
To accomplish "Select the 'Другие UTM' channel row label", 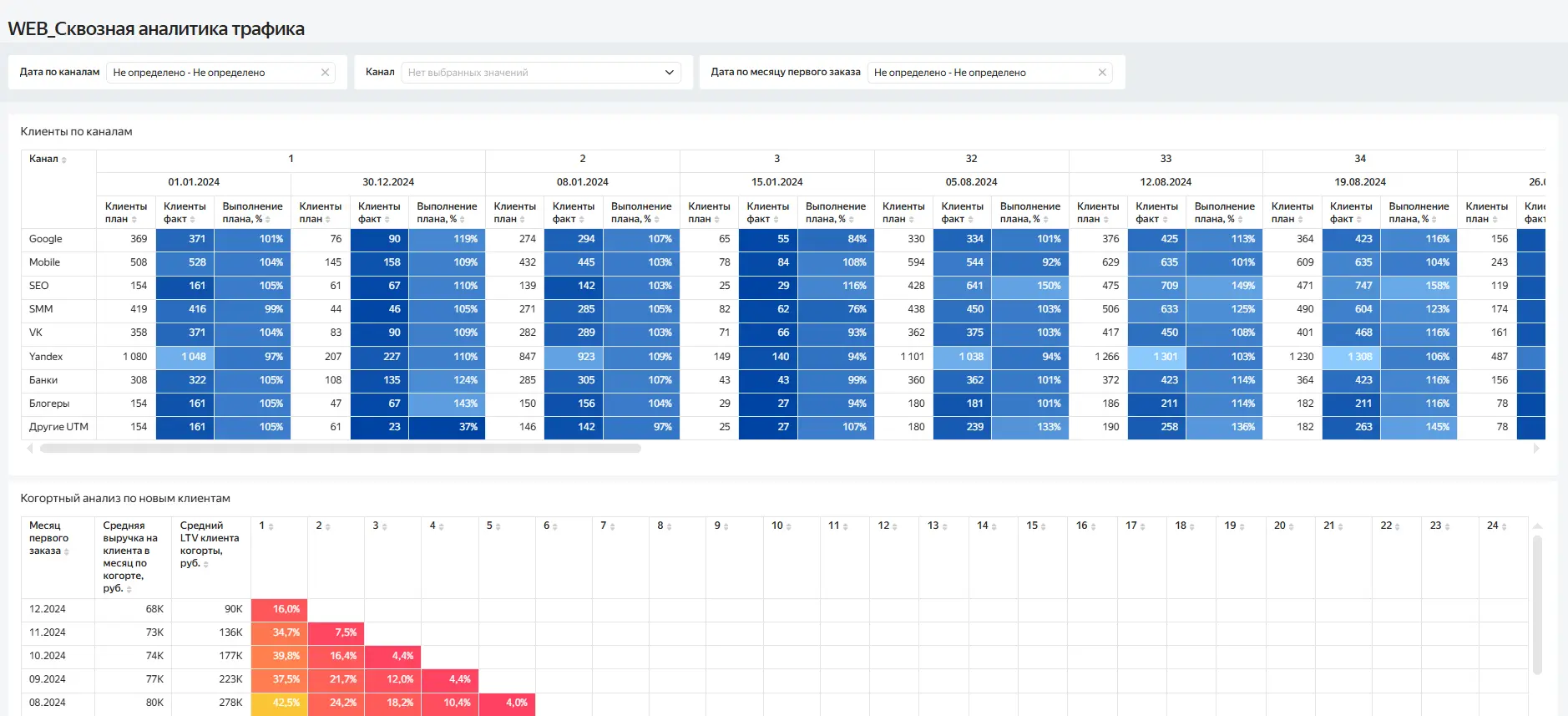I will click(58, 427).
